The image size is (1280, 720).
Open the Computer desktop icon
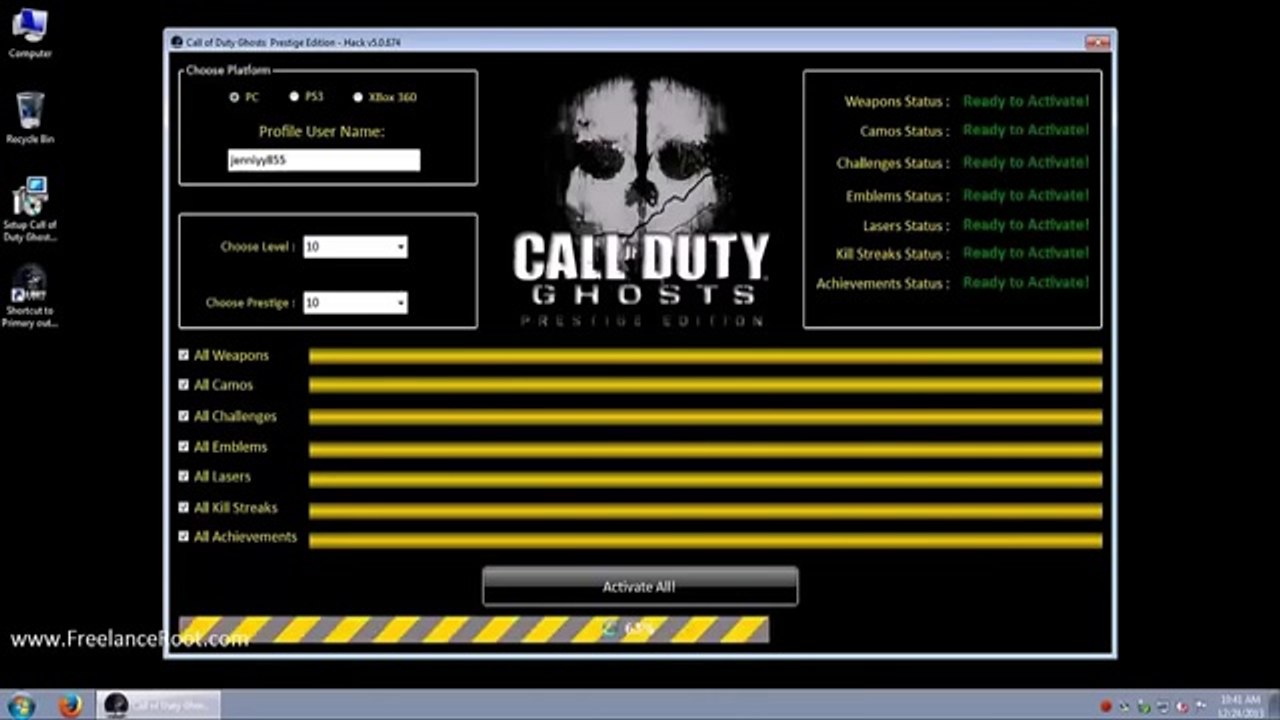pyautogui.click(x=30, y=31)
